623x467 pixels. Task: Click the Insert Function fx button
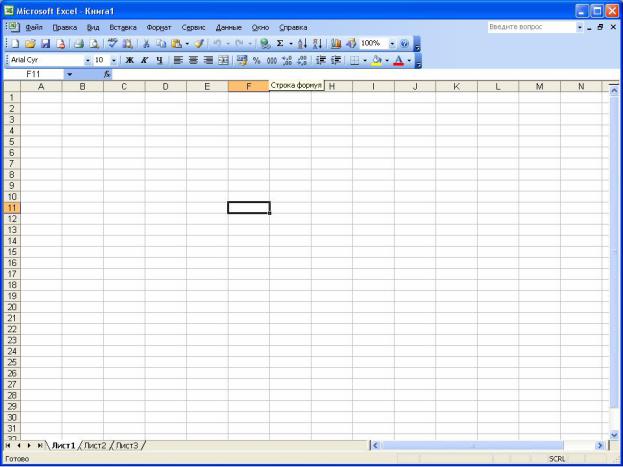tap(107, 74)
